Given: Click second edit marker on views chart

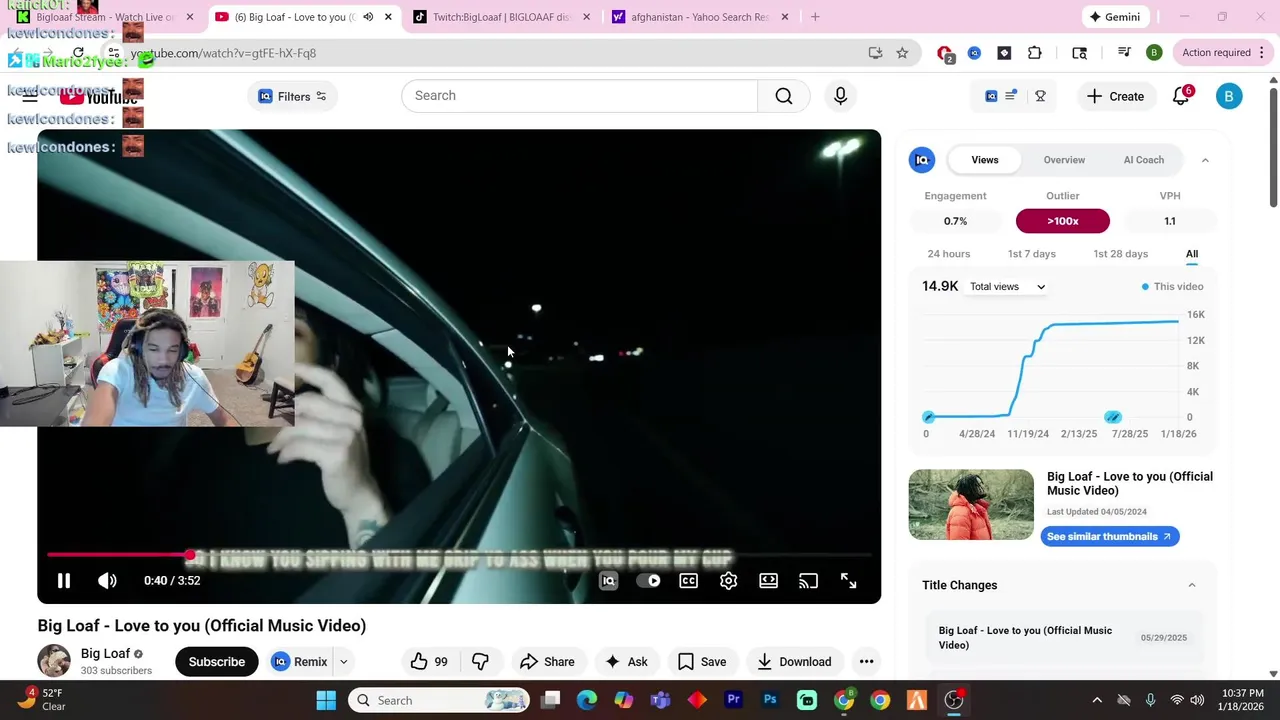Looking at the screenshot, I should point(1113,417).
